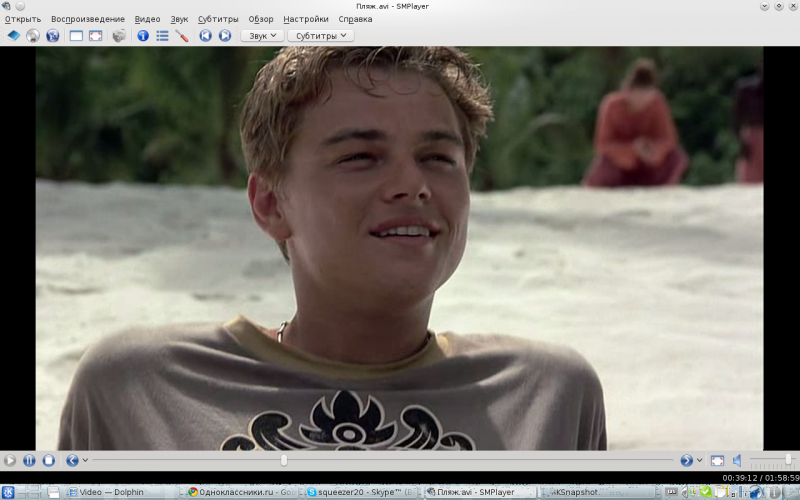Click the system tray volume speaker icon
Screen dimensions: 800x500
pyautogui.click(x=686, y=492)
